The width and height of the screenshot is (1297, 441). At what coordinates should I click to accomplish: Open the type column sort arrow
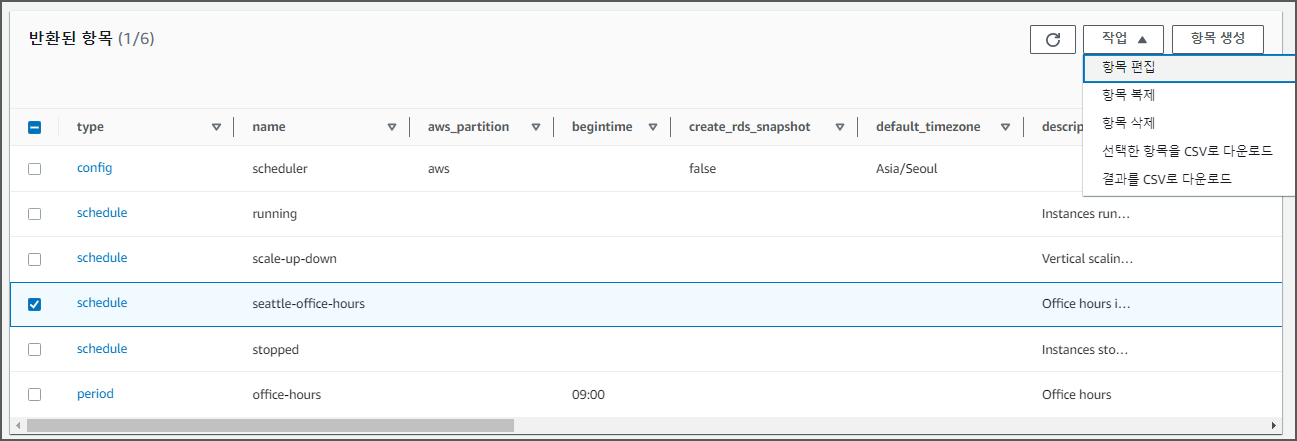click(x=216, y=127)
